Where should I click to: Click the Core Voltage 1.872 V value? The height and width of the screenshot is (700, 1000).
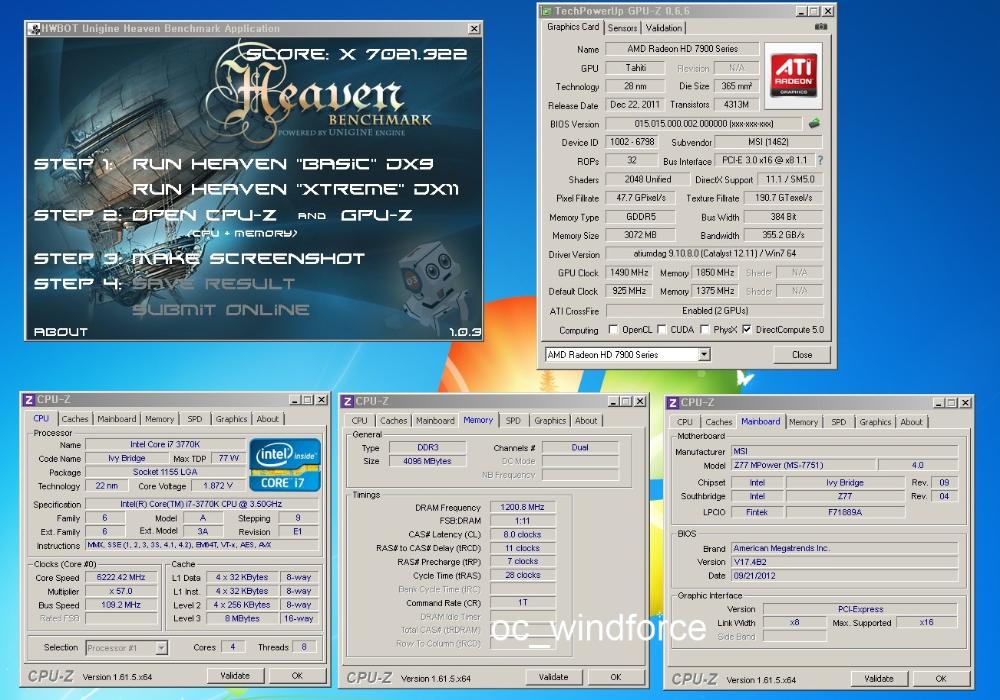point(217,486)
